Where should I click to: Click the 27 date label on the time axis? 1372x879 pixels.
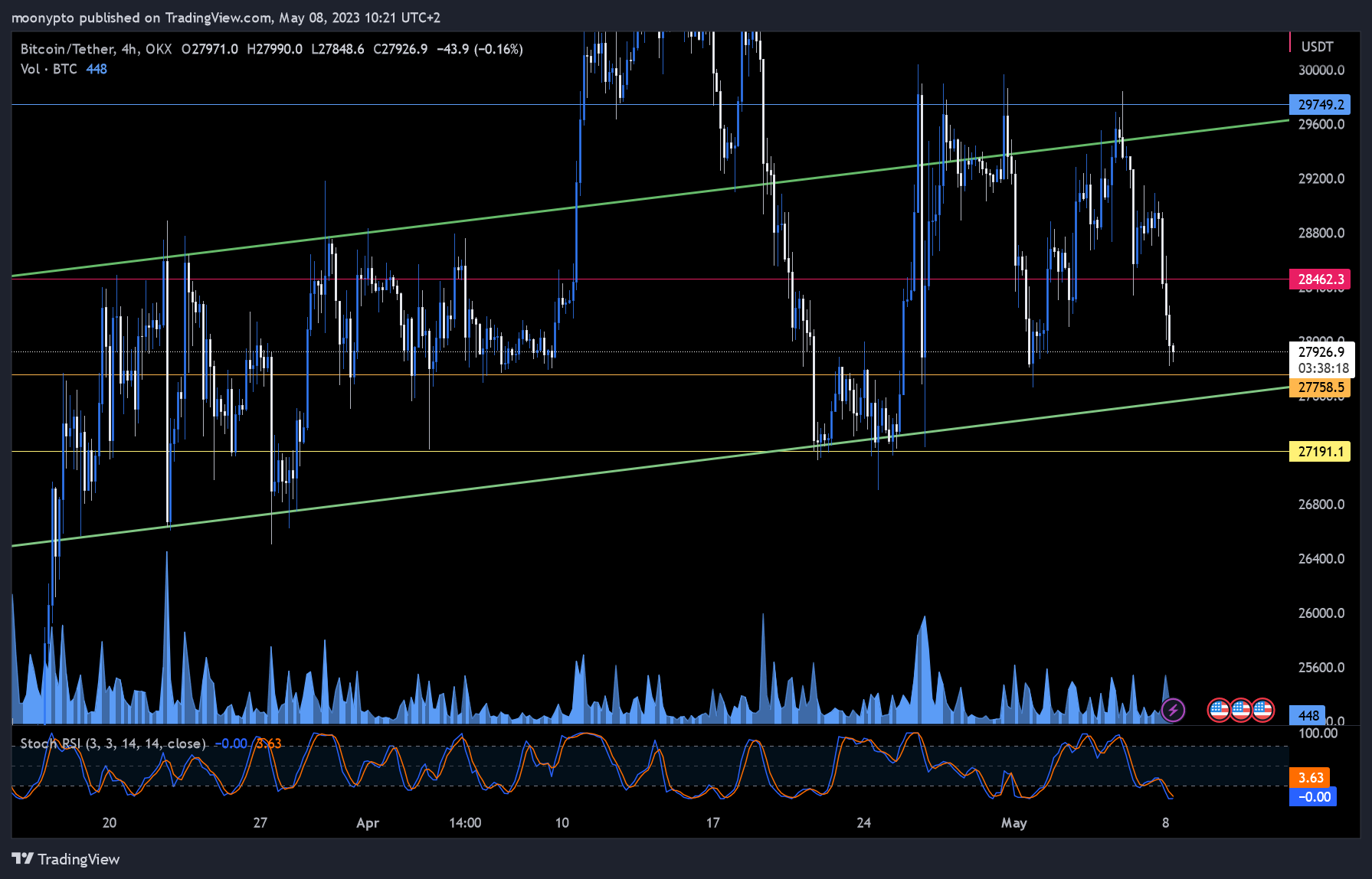point(260,823)
